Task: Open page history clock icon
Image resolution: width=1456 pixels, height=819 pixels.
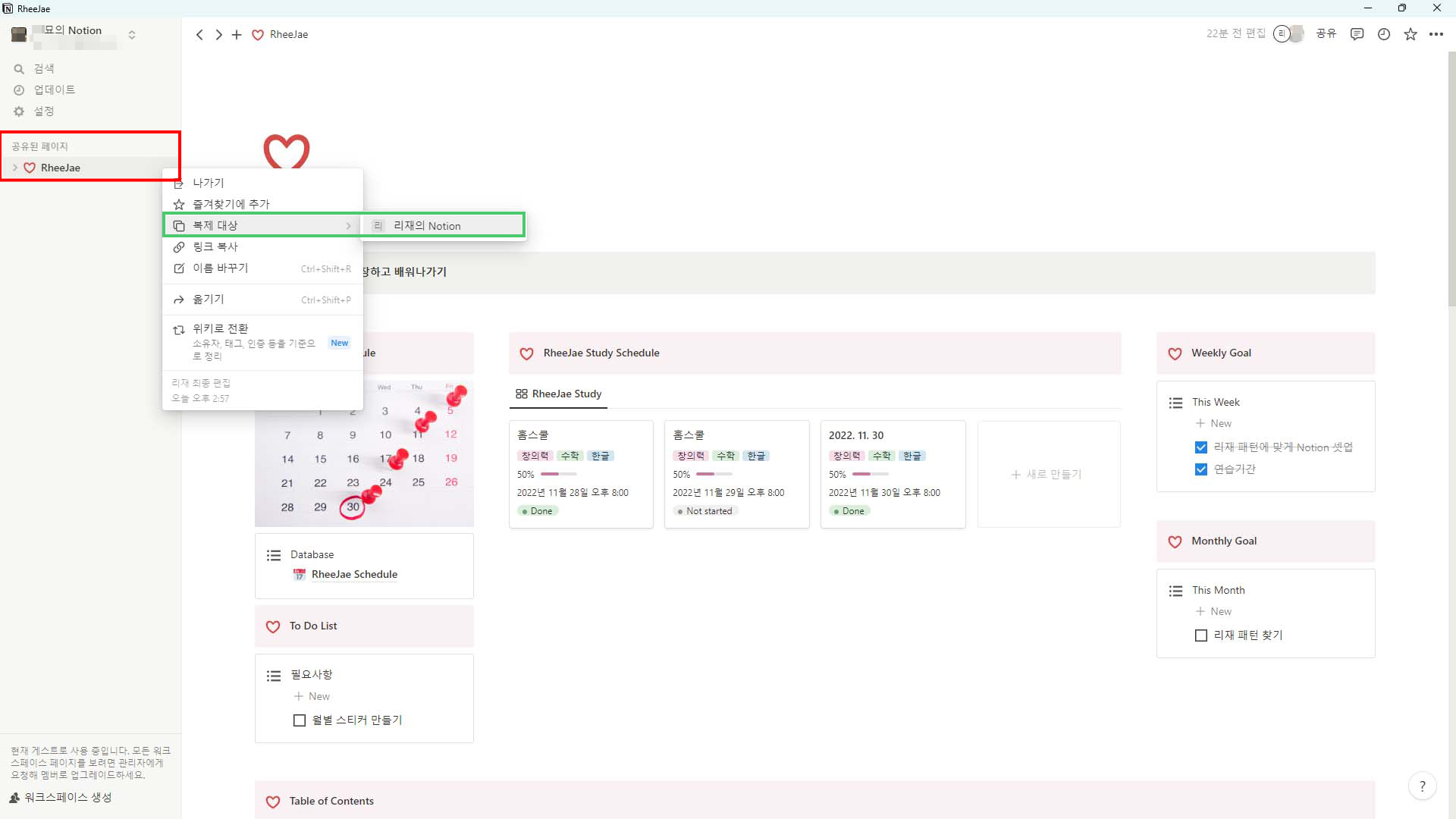Action: click(x=1384, y=34)
